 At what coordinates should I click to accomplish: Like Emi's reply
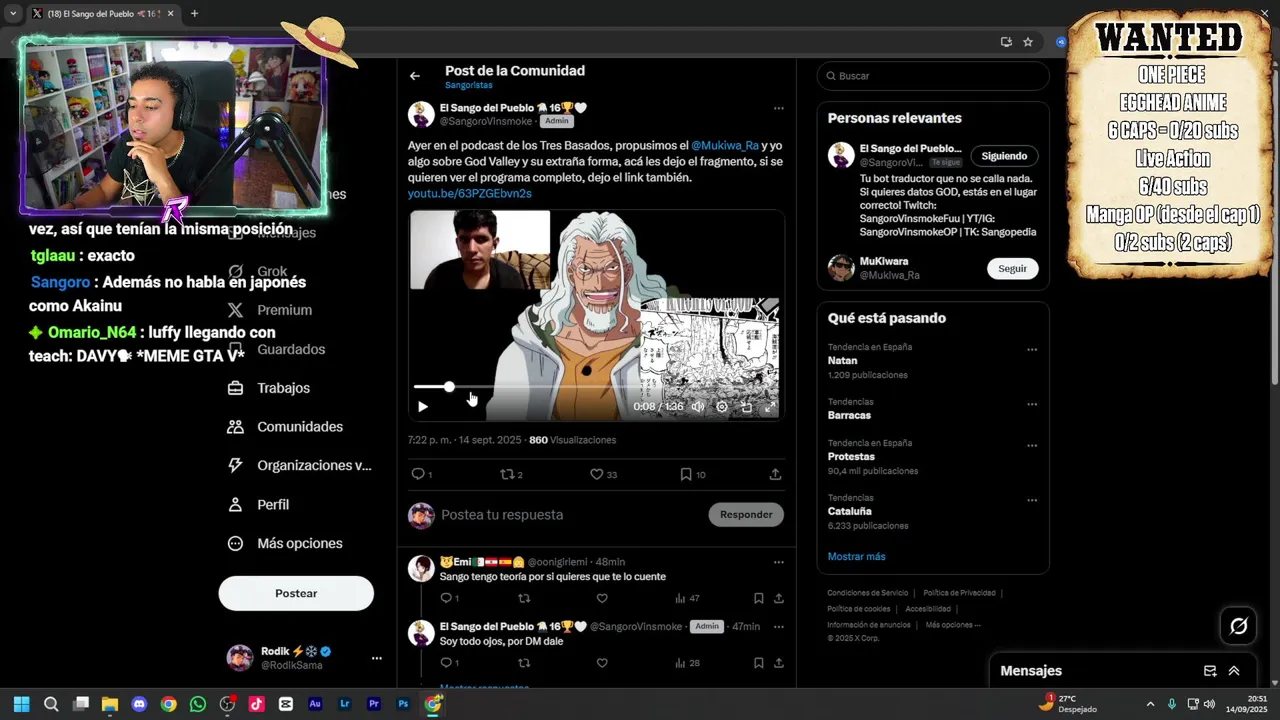[602, 598]
